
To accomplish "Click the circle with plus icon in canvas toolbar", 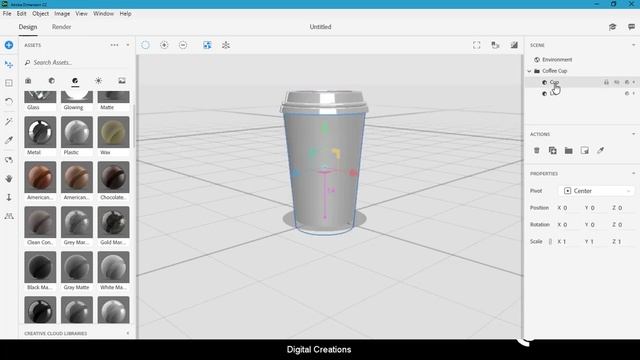I will (164, 45).
